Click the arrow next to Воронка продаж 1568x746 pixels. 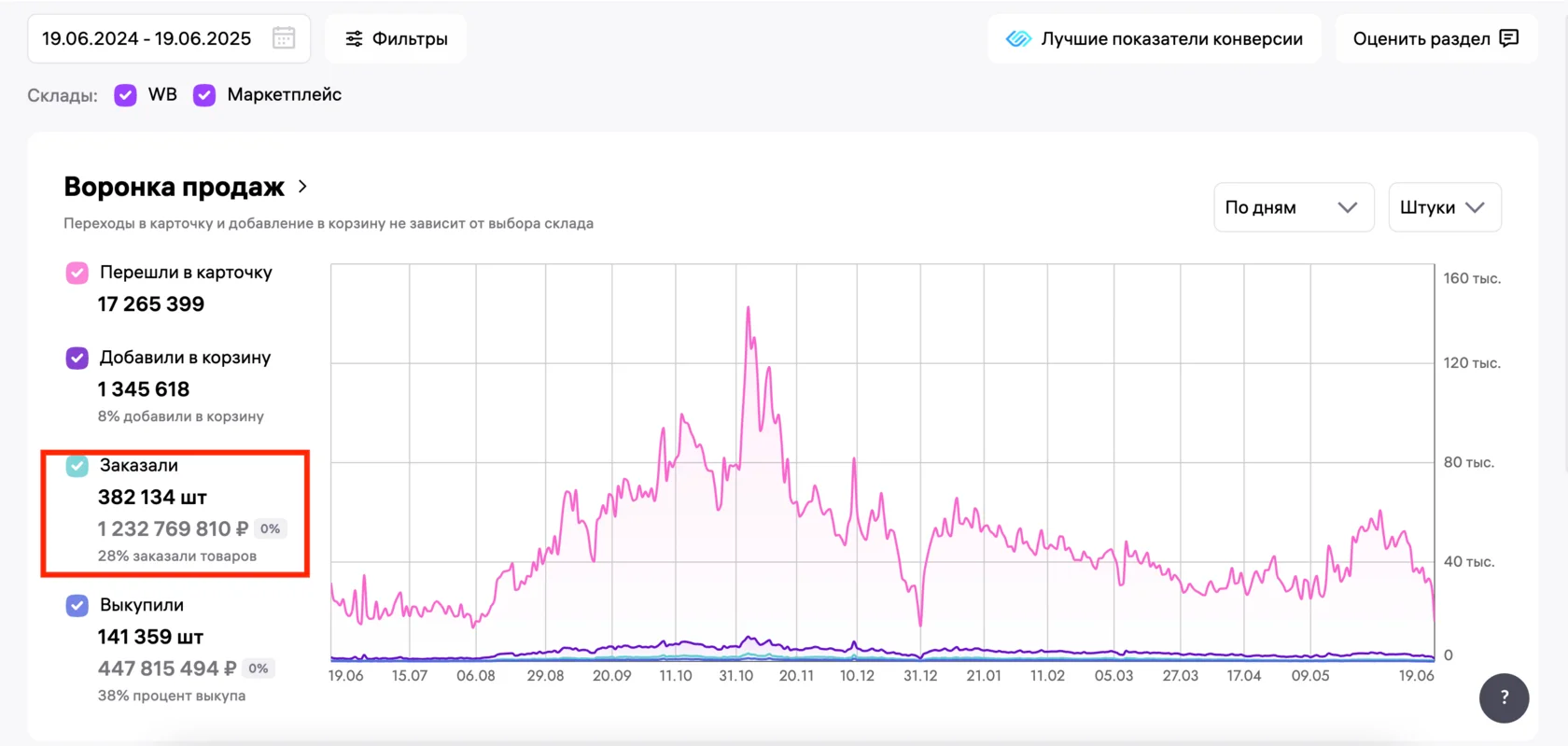coord(302,187)
